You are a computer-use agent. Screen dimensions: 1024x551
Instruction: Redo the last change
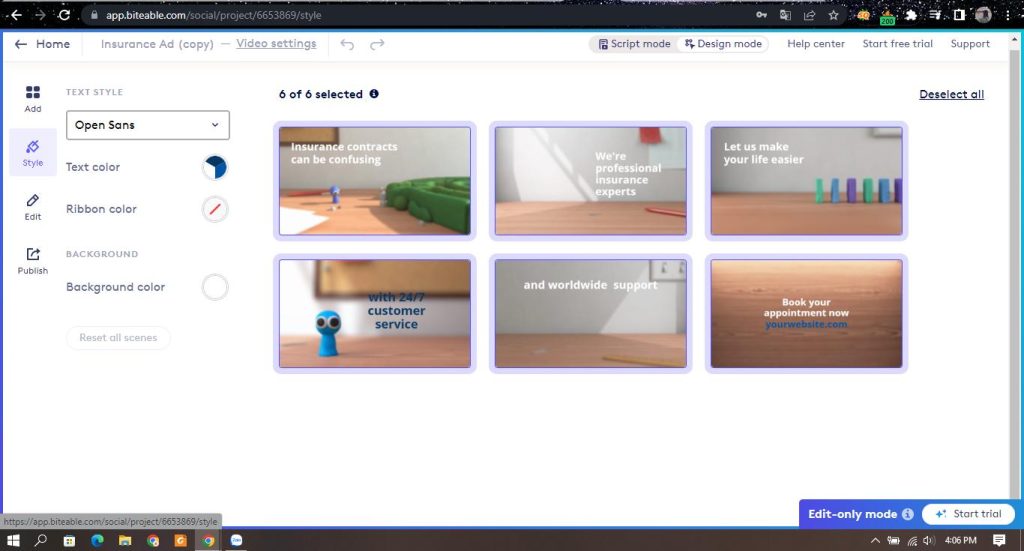pyautogui.click(x=377, y=44)
